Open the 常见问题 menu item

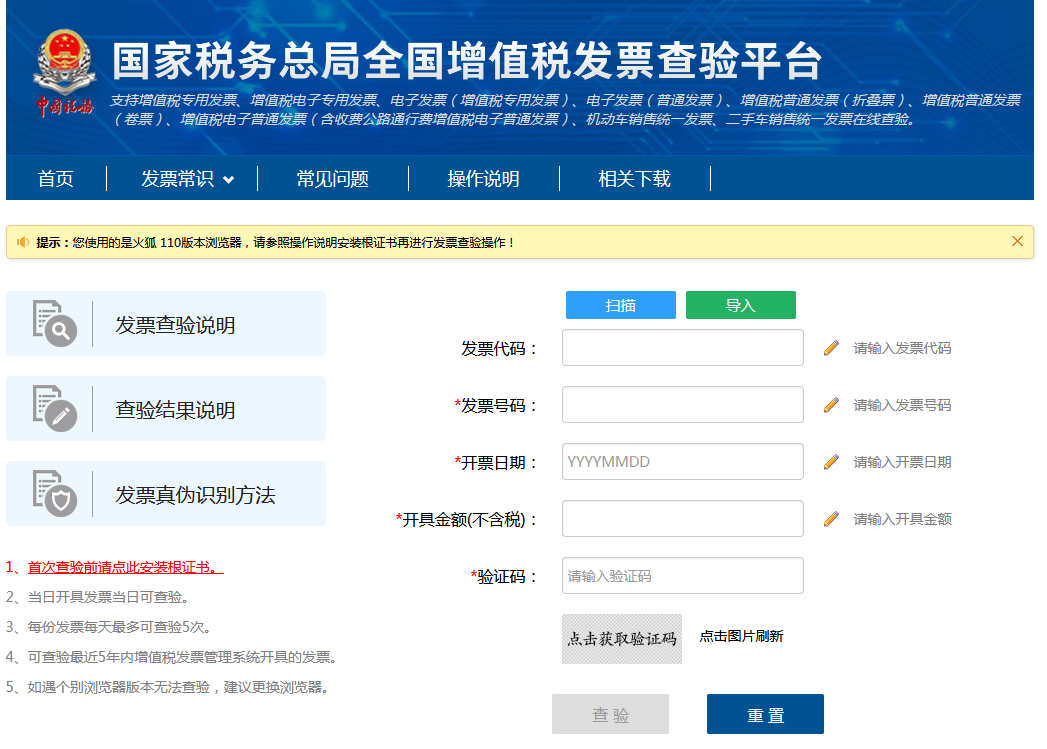click(333, 179)
